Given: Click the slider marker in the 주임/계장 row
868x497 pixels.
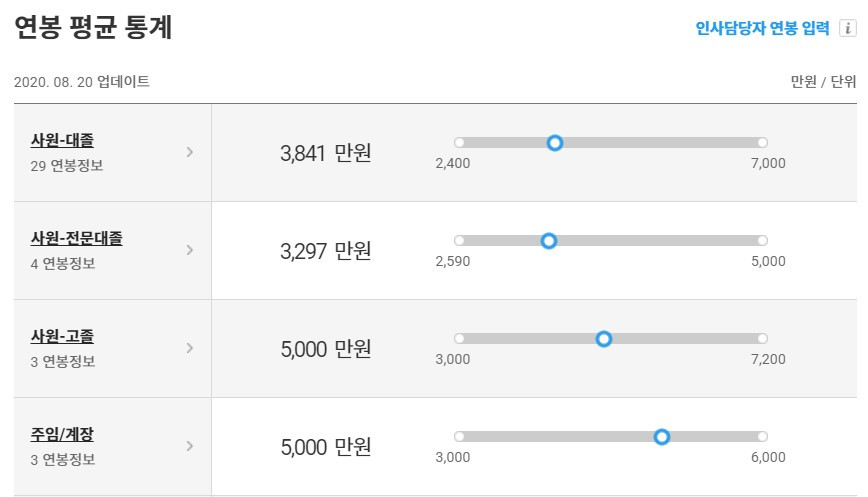Looking at the screenshot, I should click(x=662, y=437).
